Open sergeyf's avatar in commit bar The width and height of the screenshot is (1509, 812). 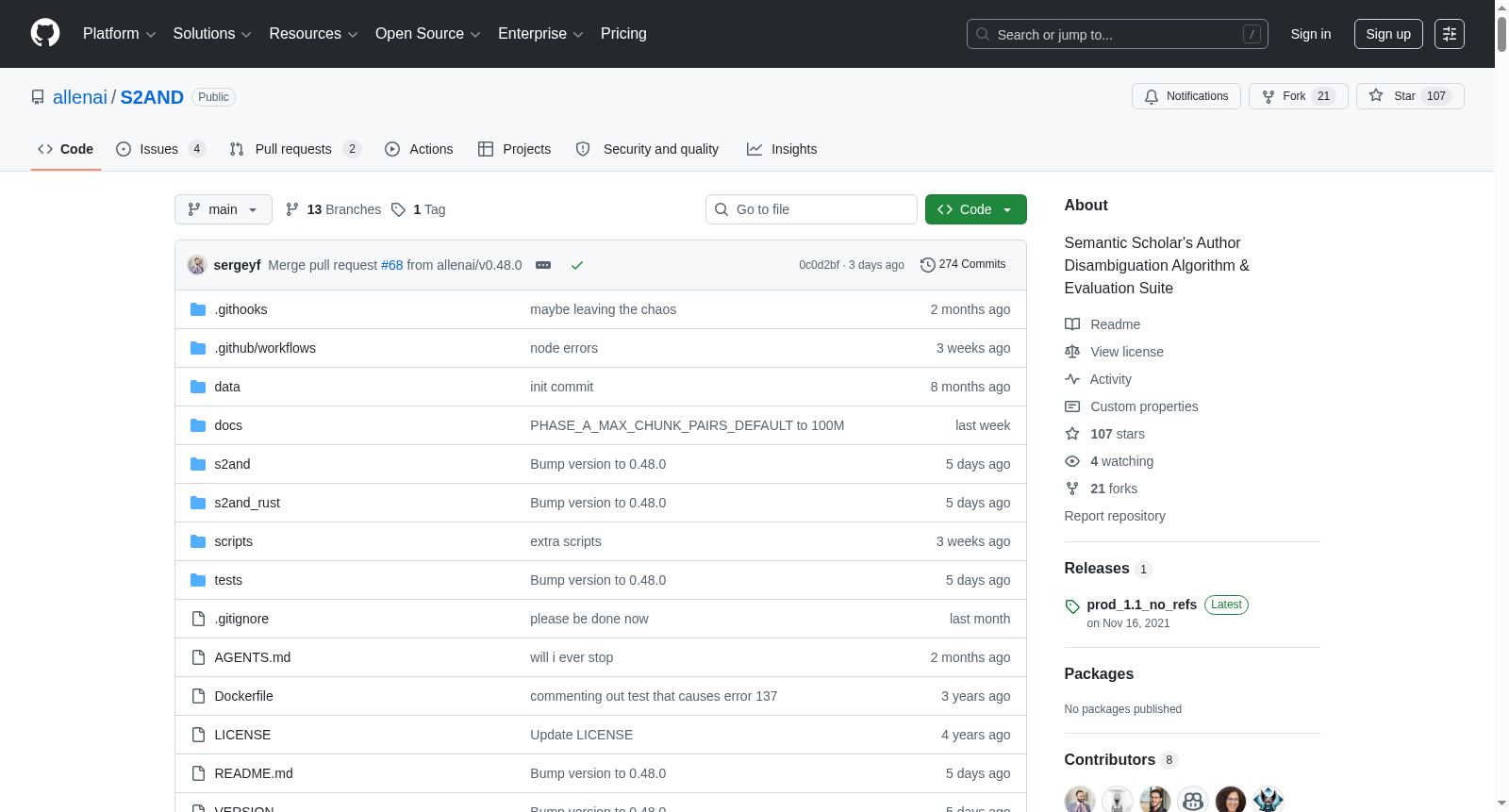197,265
